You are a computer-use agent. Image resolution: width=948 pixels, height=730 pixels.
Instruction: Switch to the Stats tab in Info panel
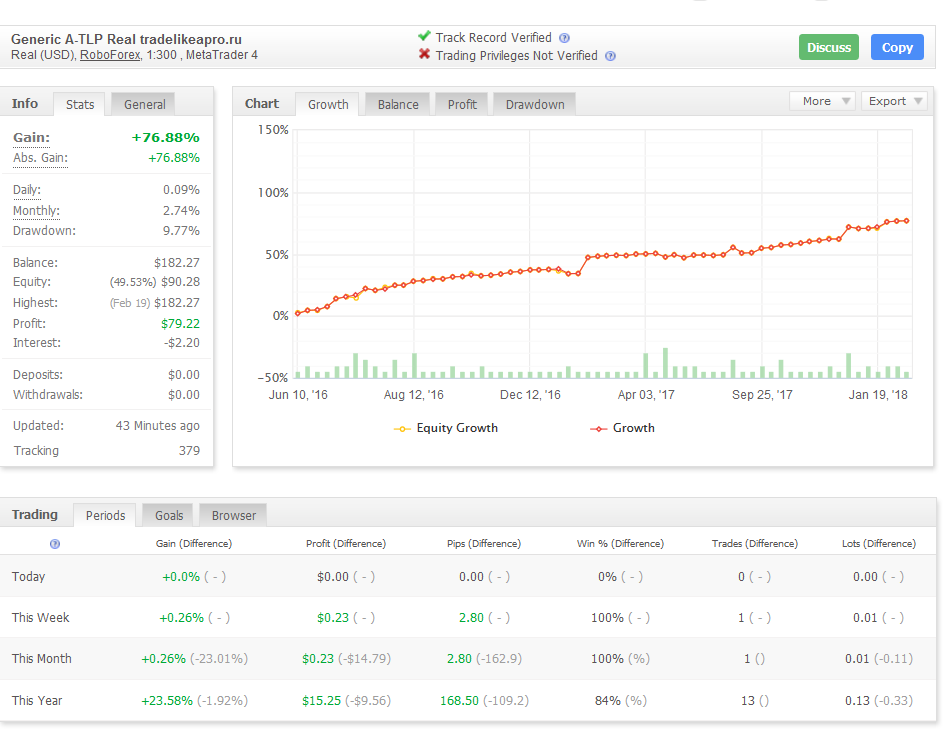(80, 105)
